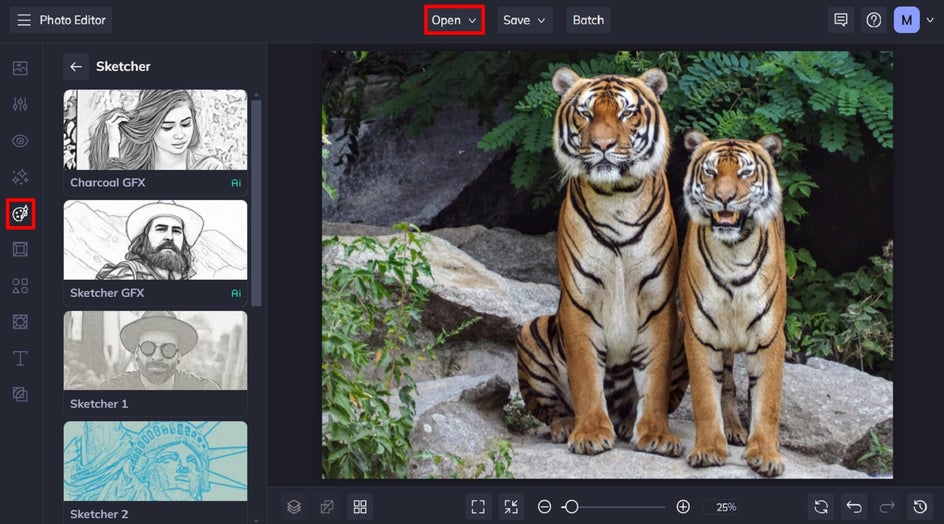Screen dimensions: 944x524
Task: Click the compare before/after icon
Action: 327,507
